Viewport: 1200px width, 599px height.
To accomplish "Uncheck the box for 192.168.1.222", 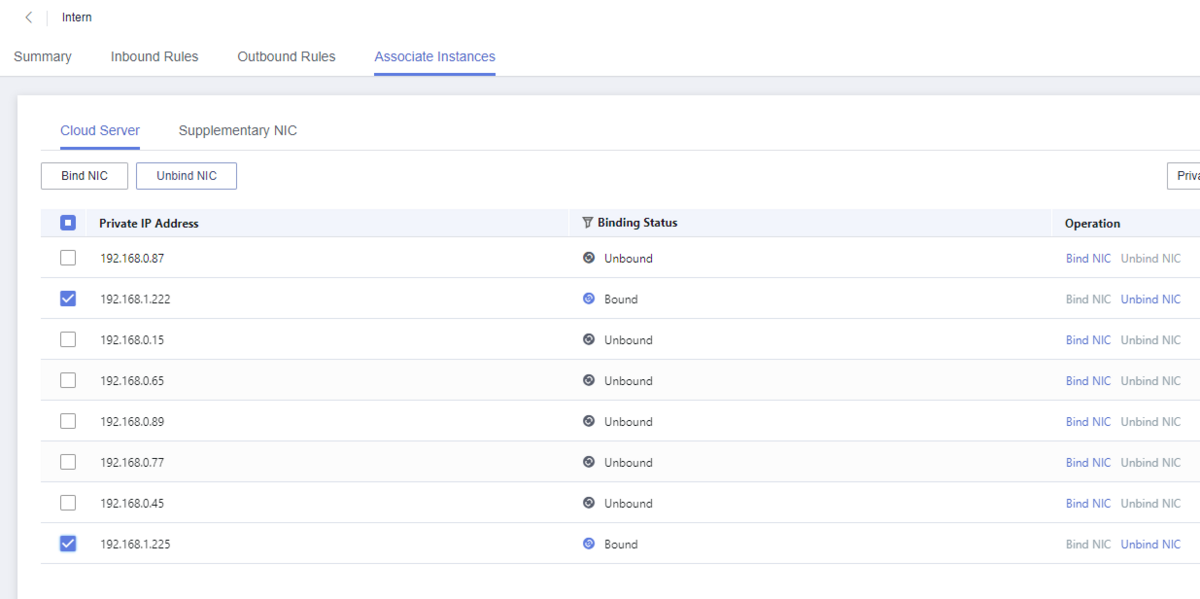I will [68, 299].
